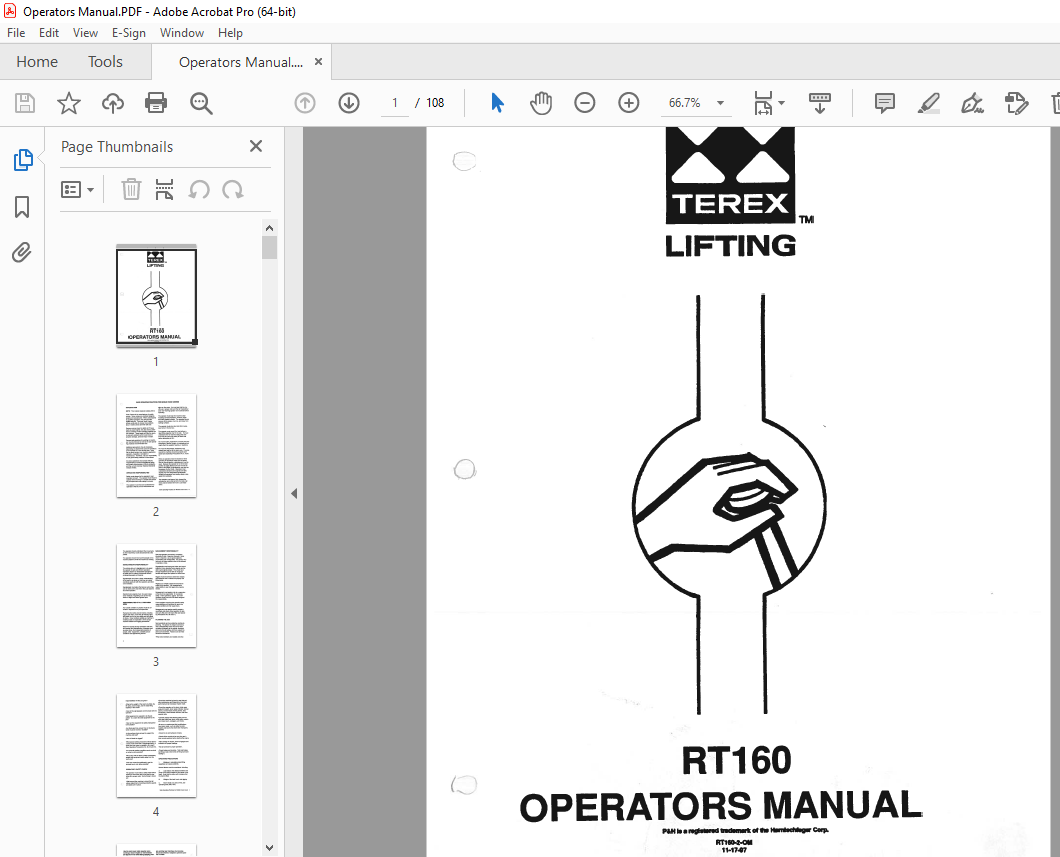Screen dimensions: 1060x857
Task: Close the Operators Manual tab
Action: click(x=318, y=62)
